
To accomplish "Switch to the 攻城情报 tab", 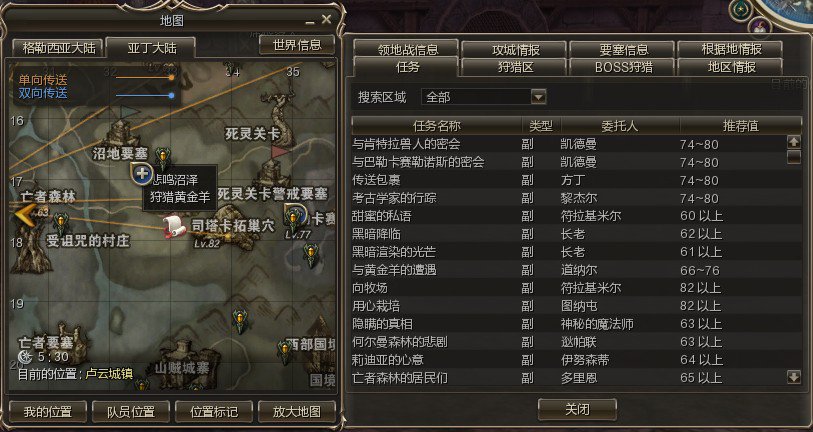I will [x=515, y=49].
